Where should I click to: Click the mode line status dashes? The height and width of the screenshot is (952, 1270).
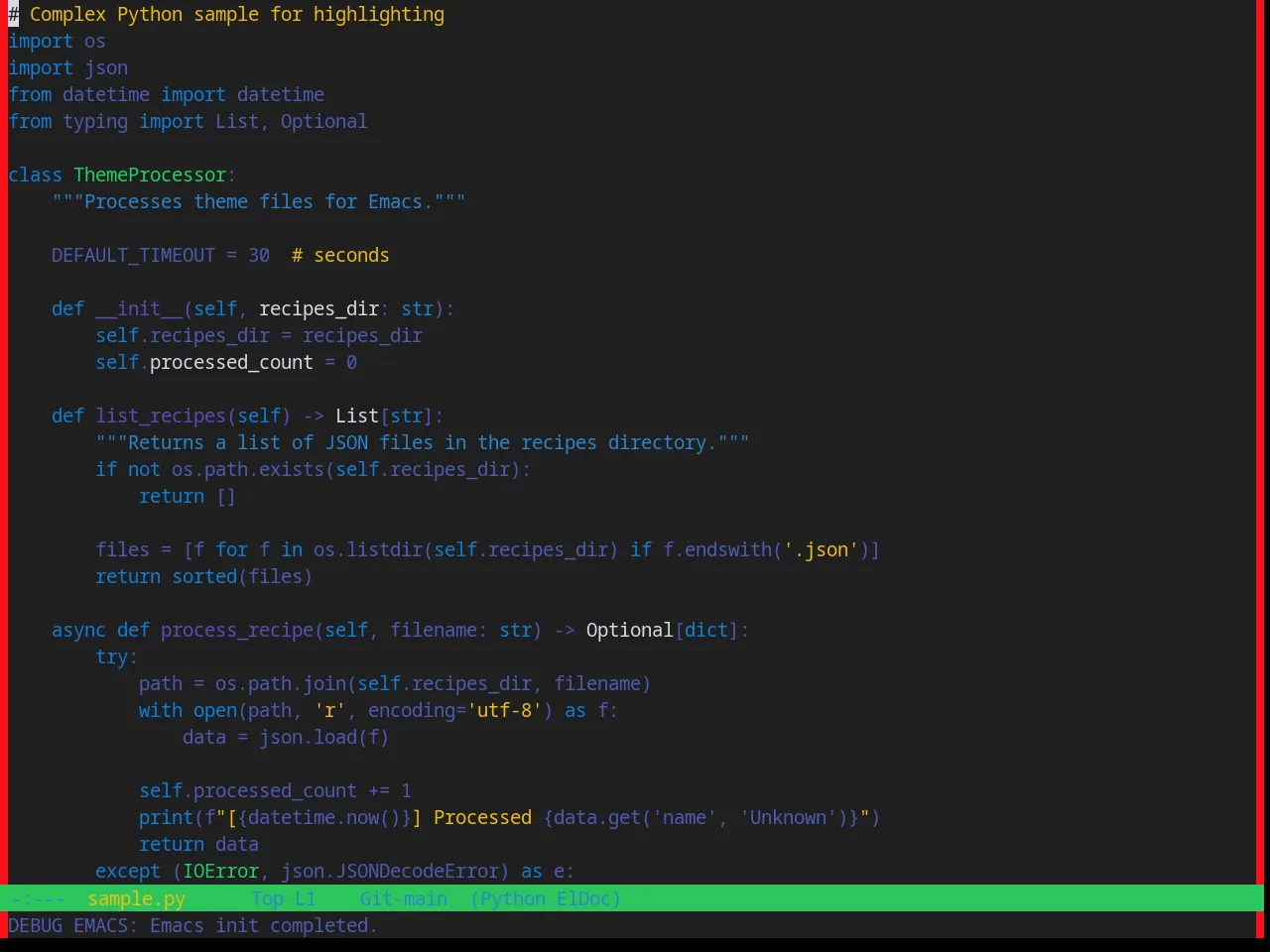click(x=39, y=898)
